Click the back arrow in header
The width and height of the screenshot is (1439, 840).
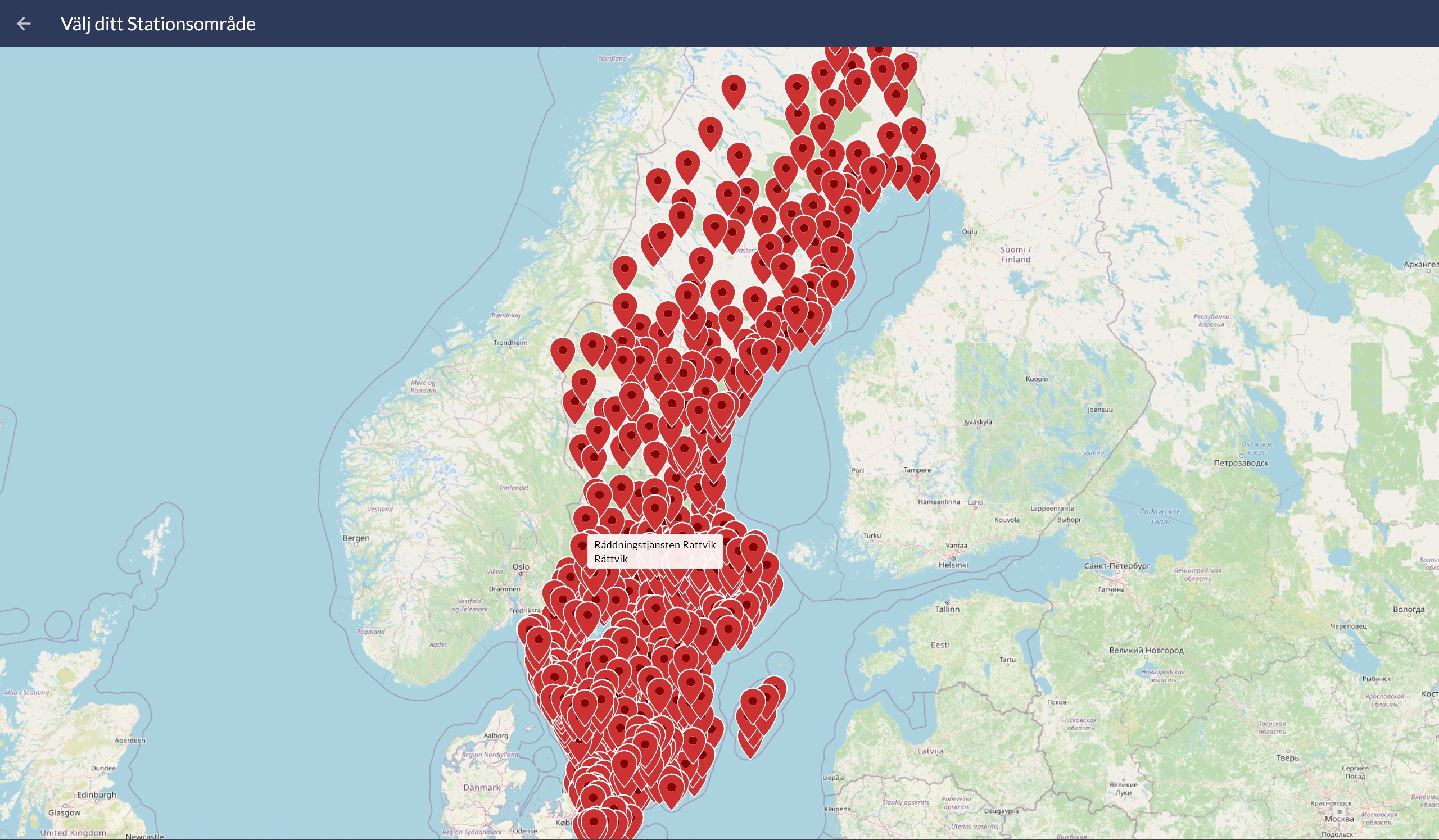tap(24, 24)
